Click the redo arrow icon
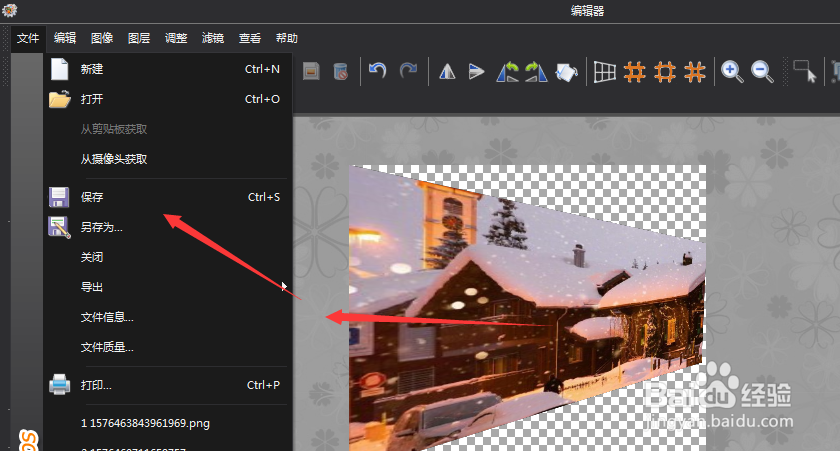The height and width of the screenshot is (451, 840). 408,71
